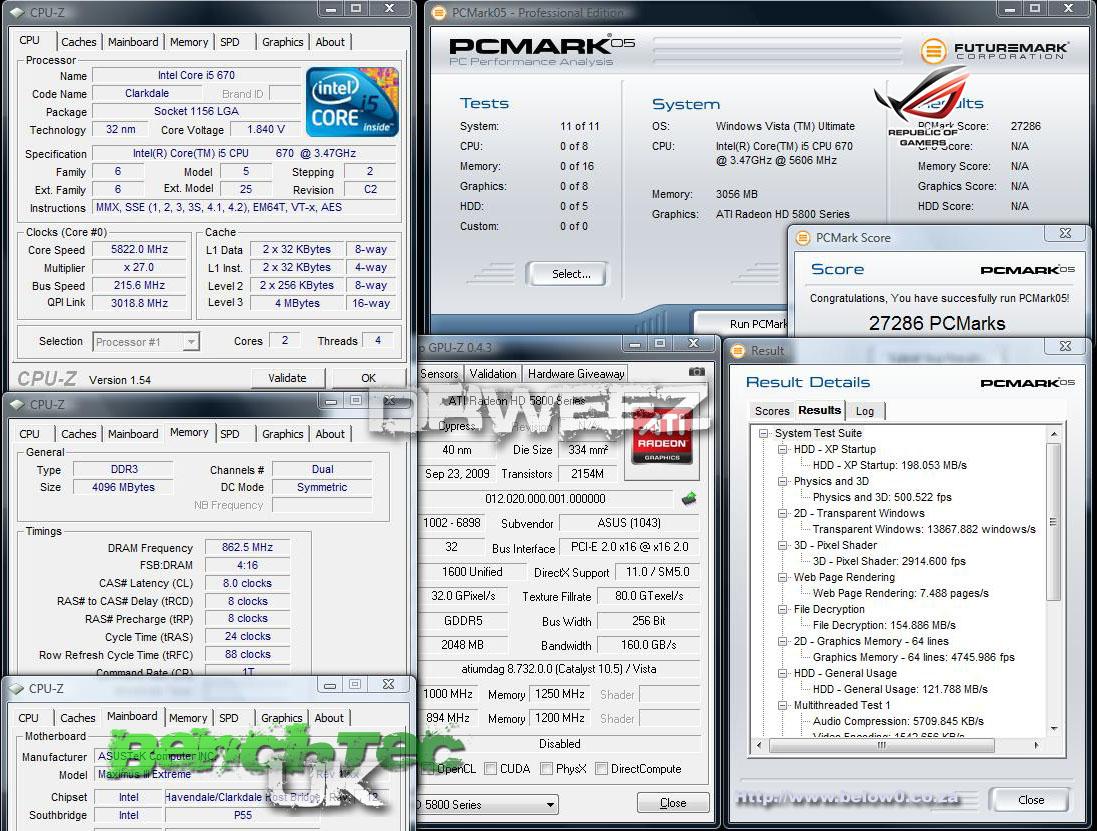Click the scroll-right arrow in Result Details

point(1036,746)
